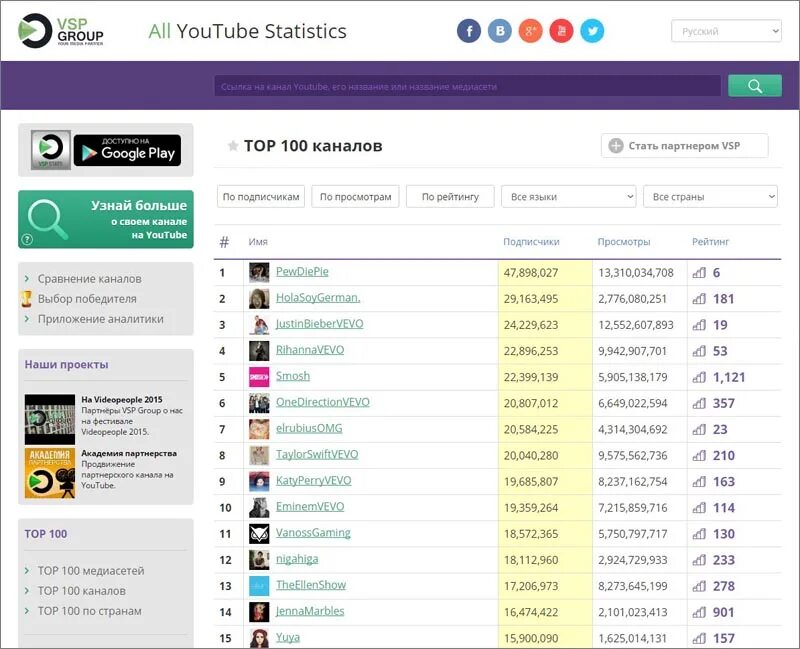The width and height of the screenshot is (800, 649).
Task: Click the green search magnifier button
Action: [x=755, y=86]
